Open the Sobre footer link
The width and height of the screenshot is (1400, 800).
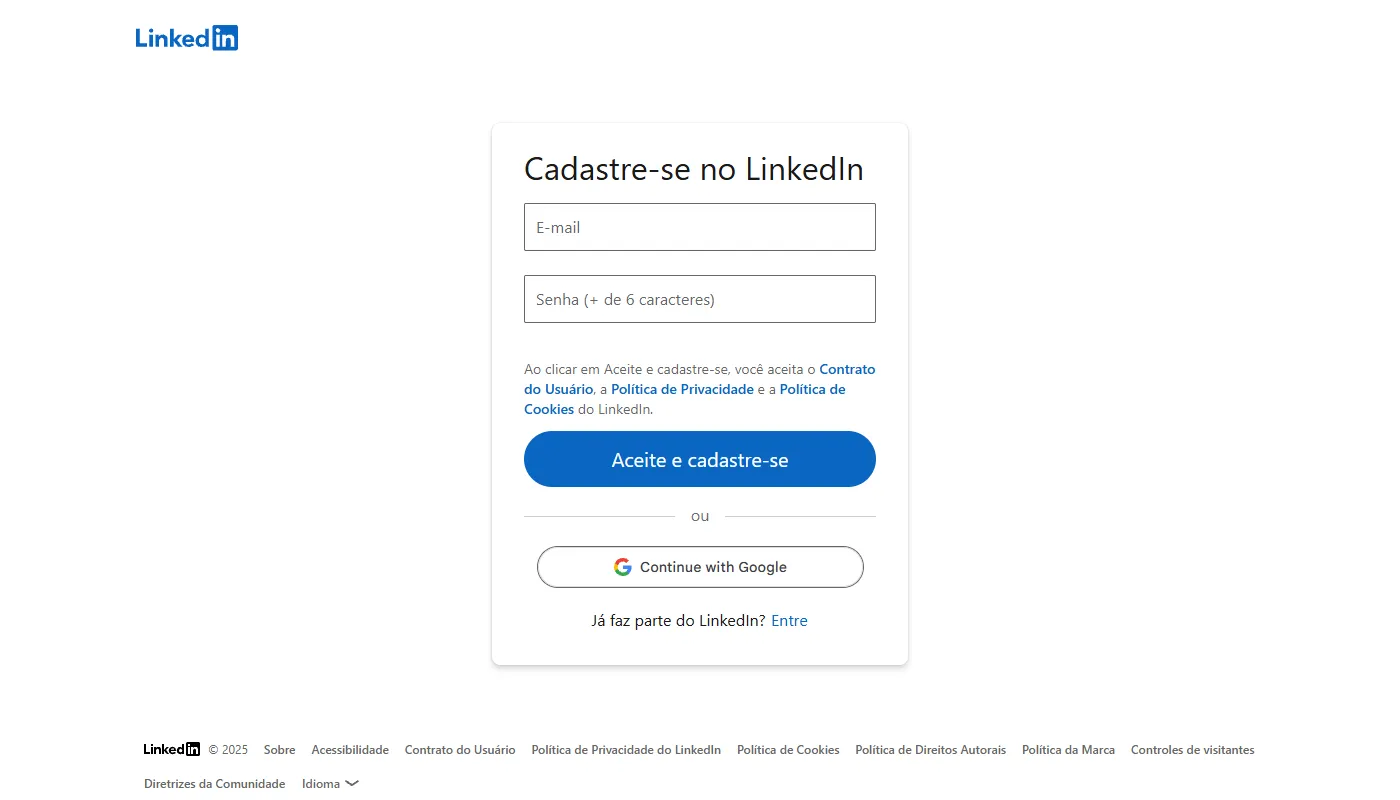pos(280,750)
